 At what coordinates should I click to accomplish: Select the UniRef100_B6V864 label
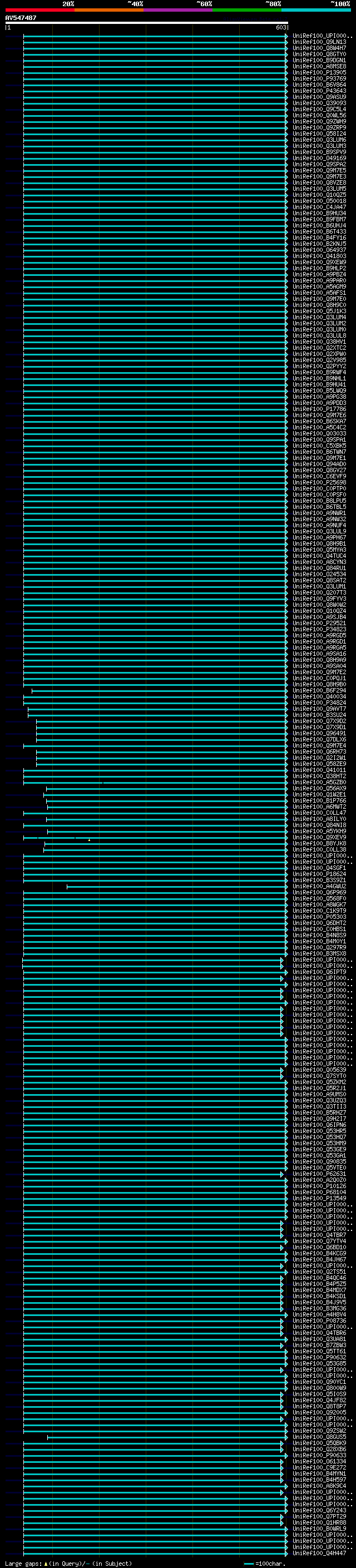(319, 85)
